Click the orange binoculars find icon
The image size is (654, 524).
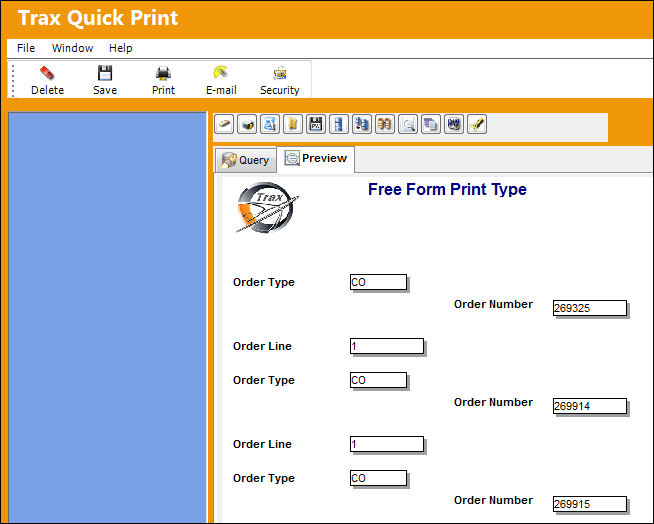[x=385, y=124]
